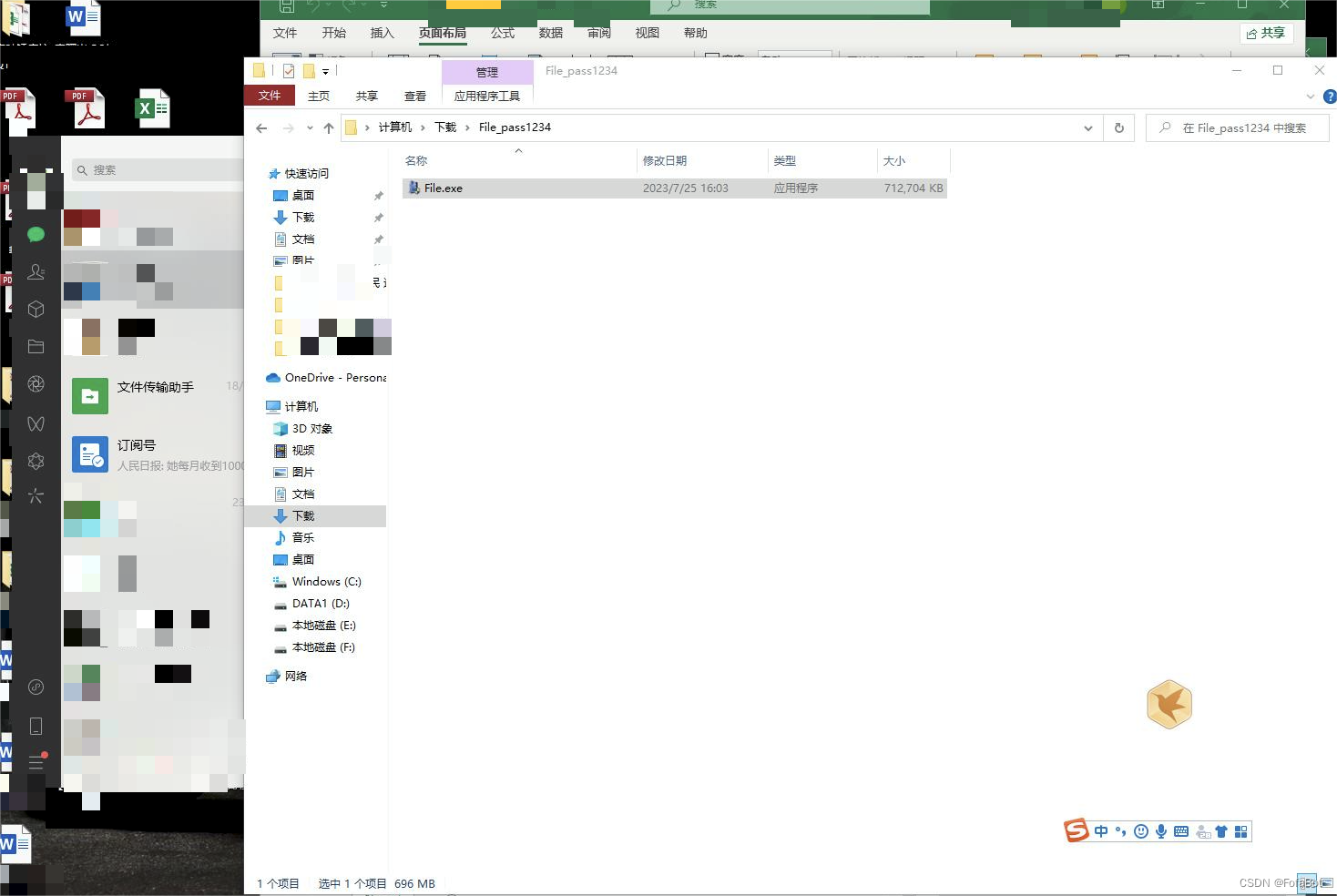Open WeChat phone icon in sidebar

click(36, 726)
